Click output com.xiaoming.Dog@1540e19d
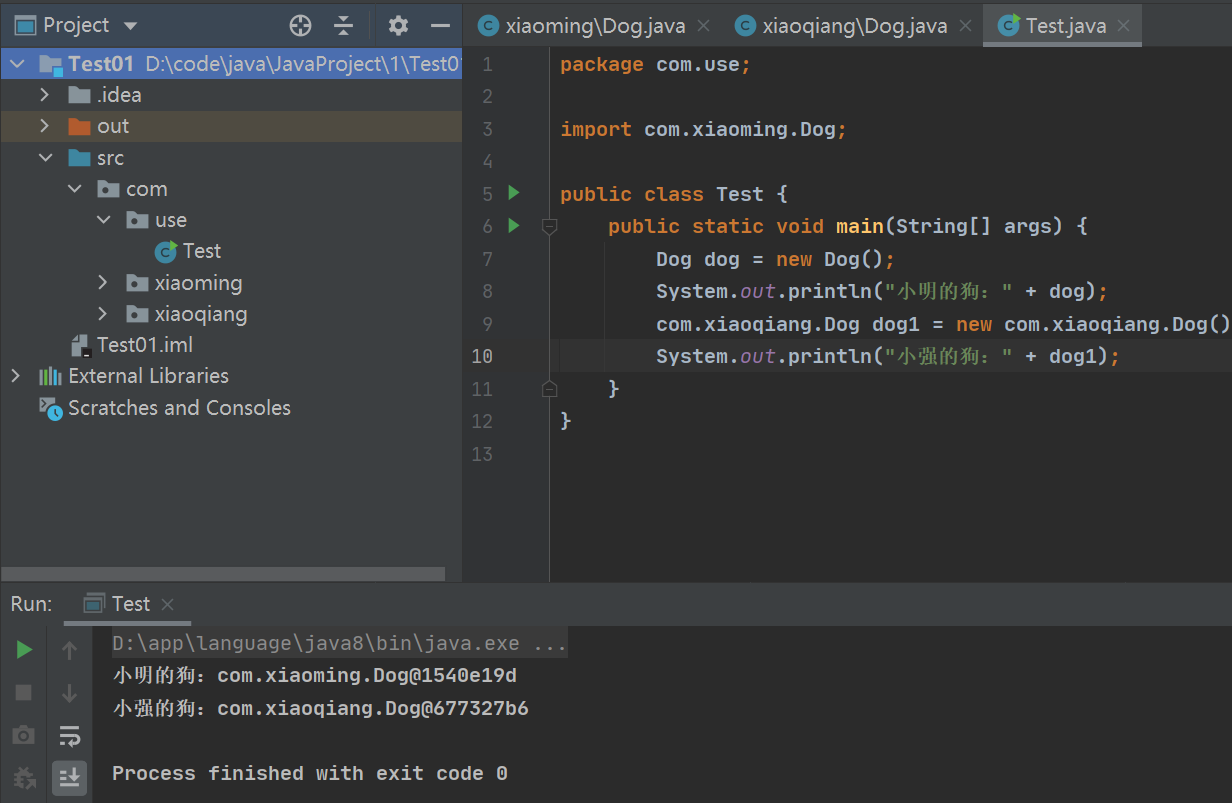This screenshot has width=1232, height=803. click(367, 676)
